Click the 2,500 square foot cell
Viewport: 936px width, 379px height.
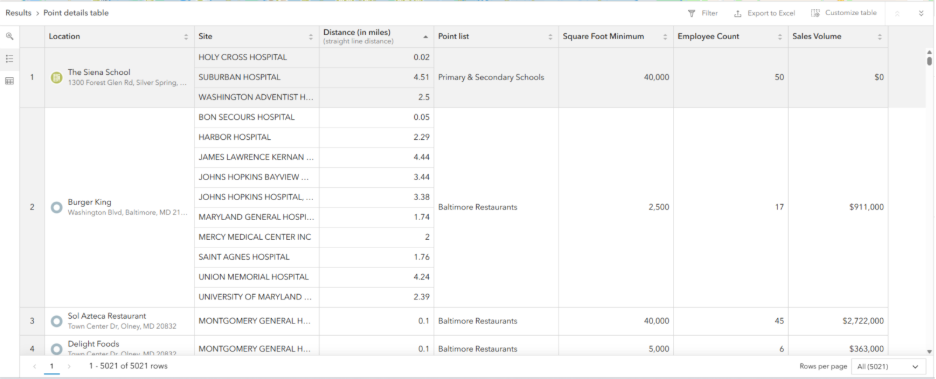pos(616,208)
